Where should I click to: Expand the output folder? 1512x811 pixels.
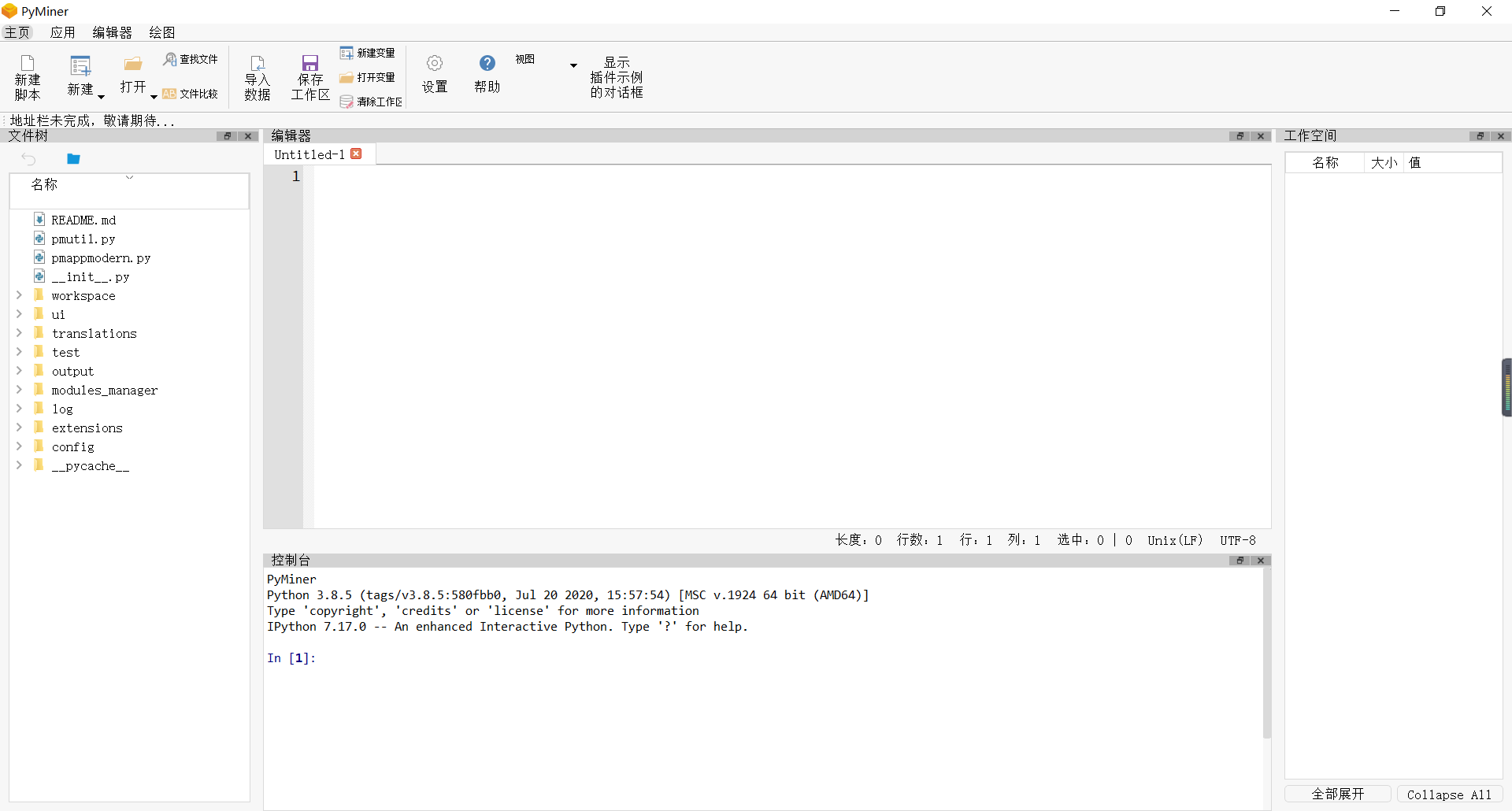pos(19,371)
